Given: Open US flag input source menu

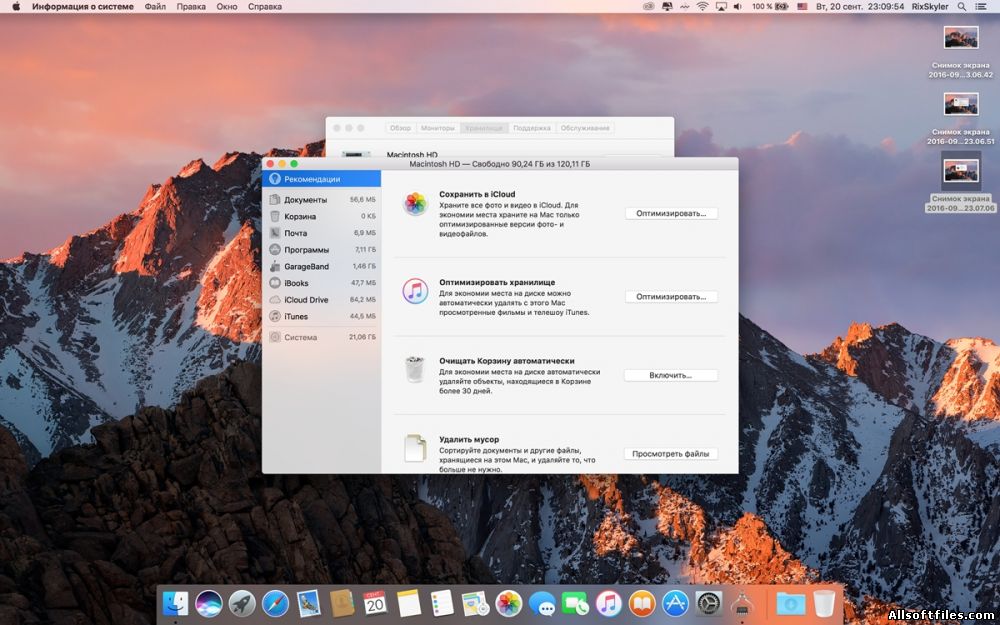Looking at the screenshot, I should pyautogui.click(x=802, y=6).
